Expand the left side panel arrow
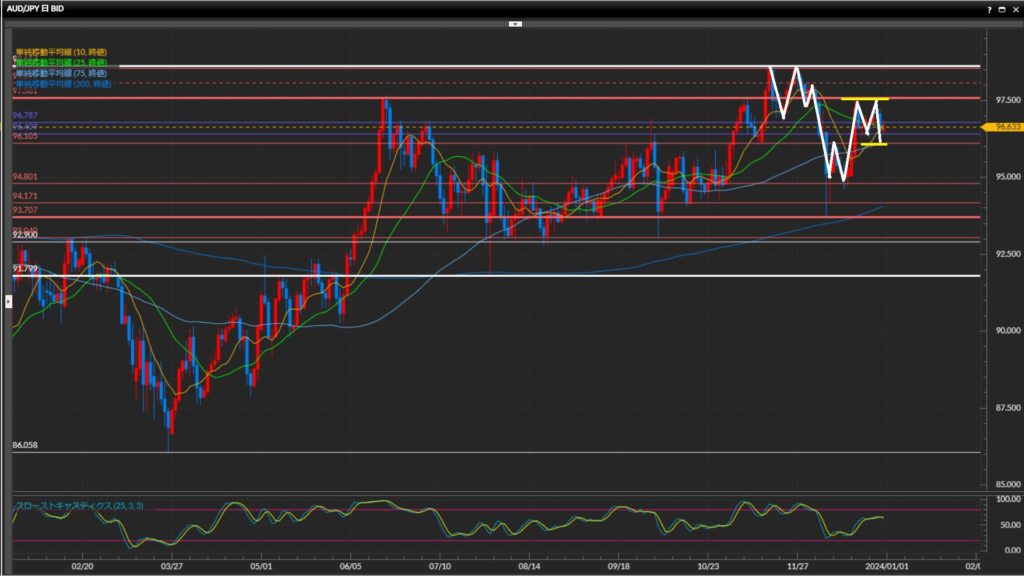 (7, 300)
